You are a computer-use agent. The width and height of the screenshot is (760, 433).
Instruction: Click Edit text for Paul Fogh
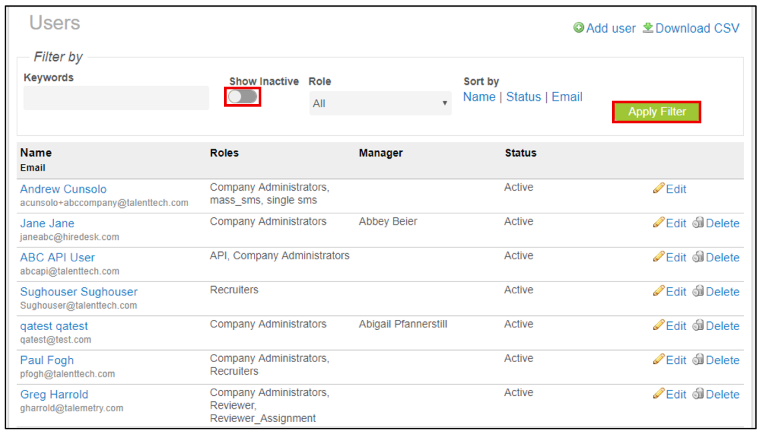[x=676, y=360]
